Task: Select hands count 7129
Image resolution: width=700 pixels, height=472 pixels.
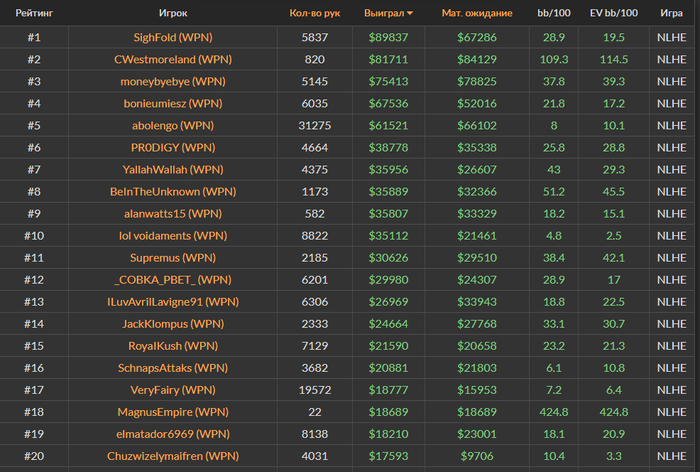Action: coord(315,346)
